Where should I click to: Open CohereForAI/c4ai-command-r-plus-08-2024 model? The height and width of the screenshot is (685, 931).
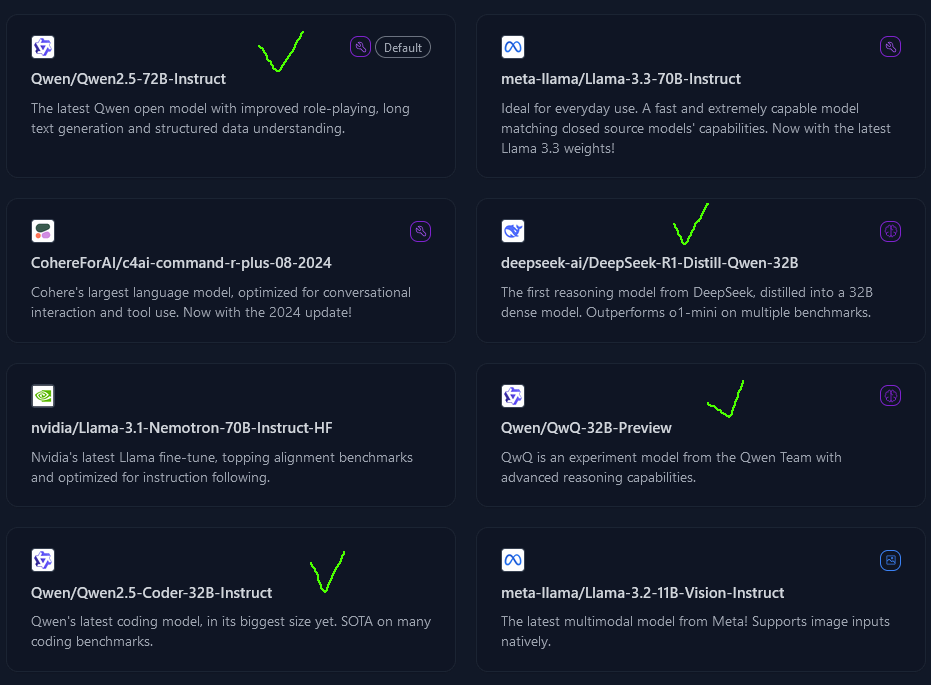[181, 263]
